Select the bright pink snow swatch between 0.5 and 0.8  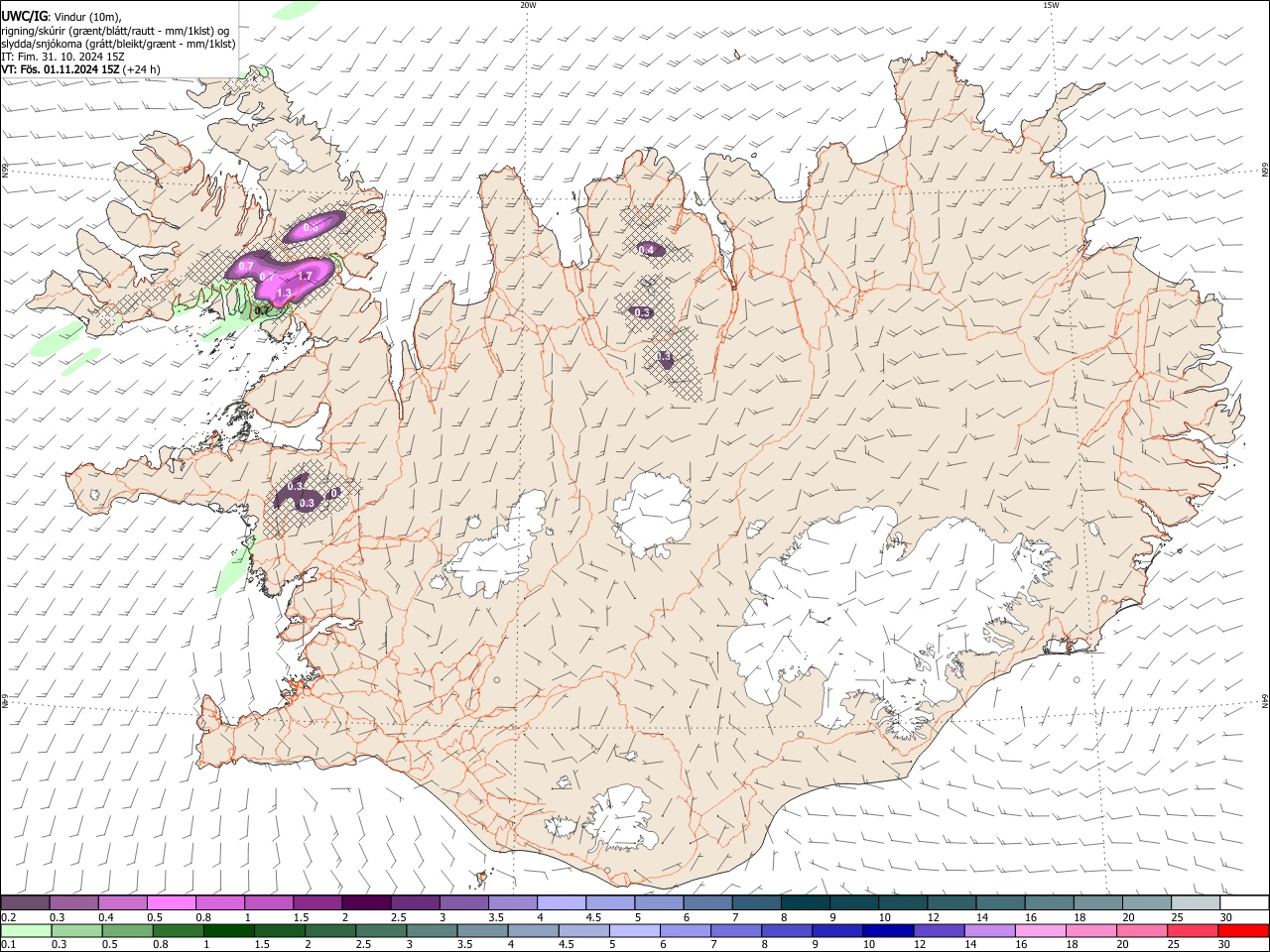(x=171, y=903)
